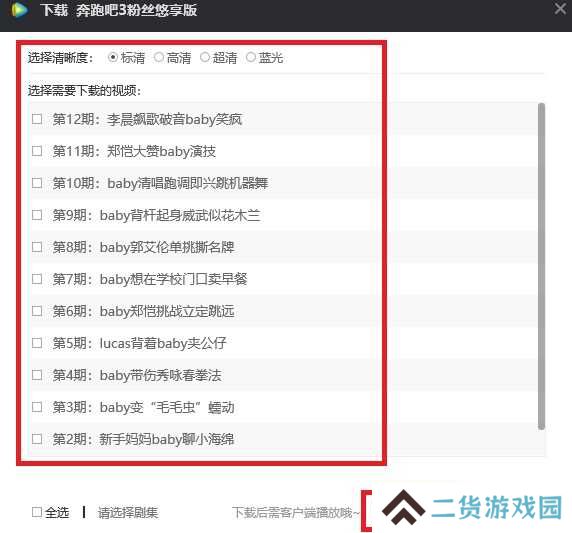Check the 第10期 episode checkbox

(37, 183)
